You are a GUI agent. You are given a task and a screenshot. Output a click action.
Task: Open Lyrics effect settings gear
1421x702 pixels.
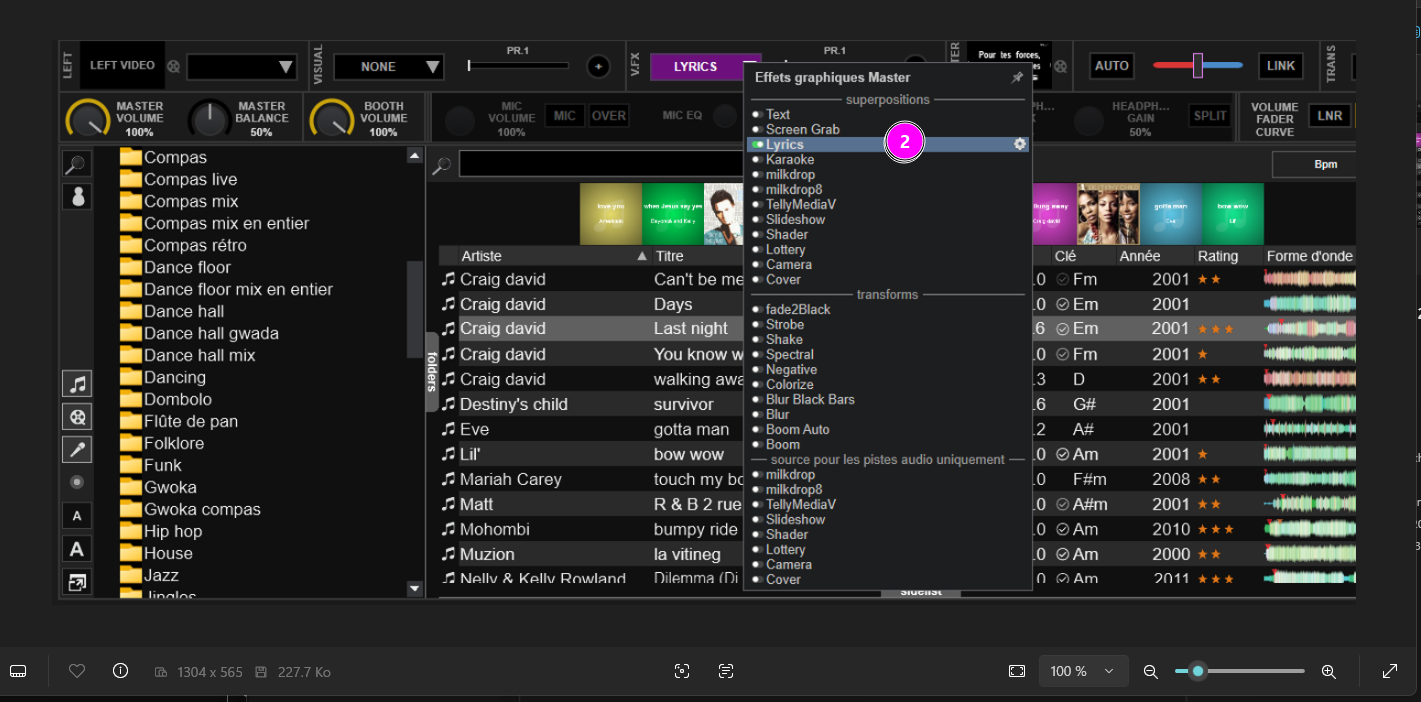click(x=1019, y=144)
